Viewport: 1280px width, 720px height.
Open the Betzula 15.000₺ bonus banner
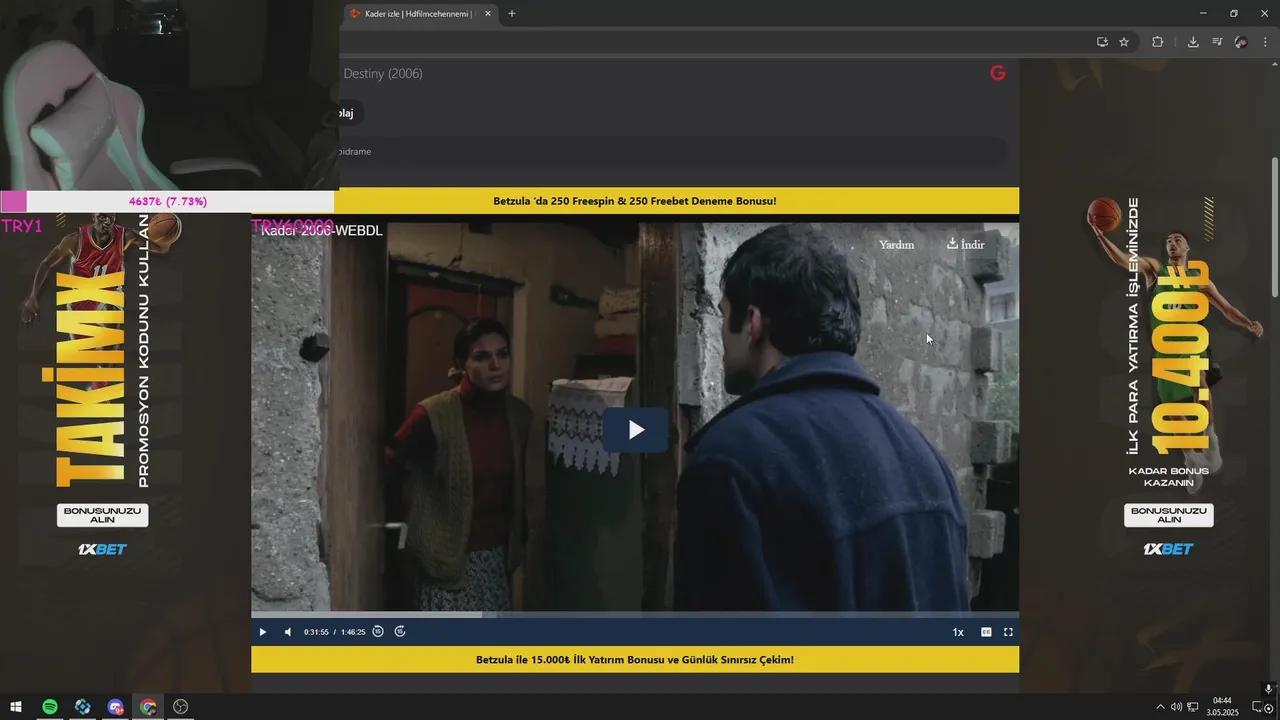pyautogui.click(x=635, y=660)
